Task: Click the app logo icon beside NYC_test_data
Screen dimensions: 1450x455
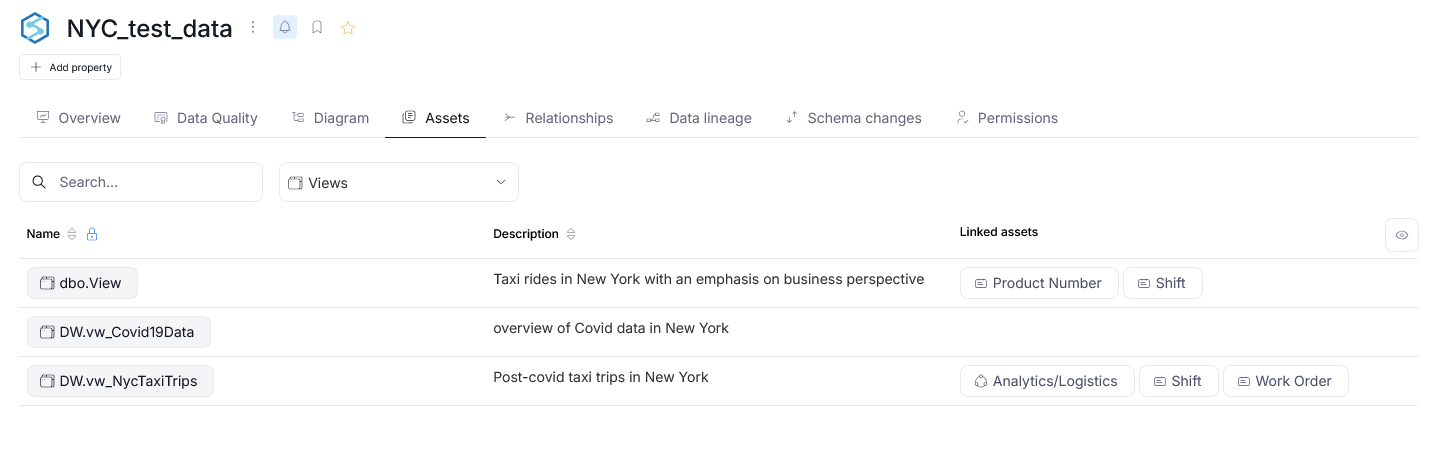Action: tap(35, 28)
